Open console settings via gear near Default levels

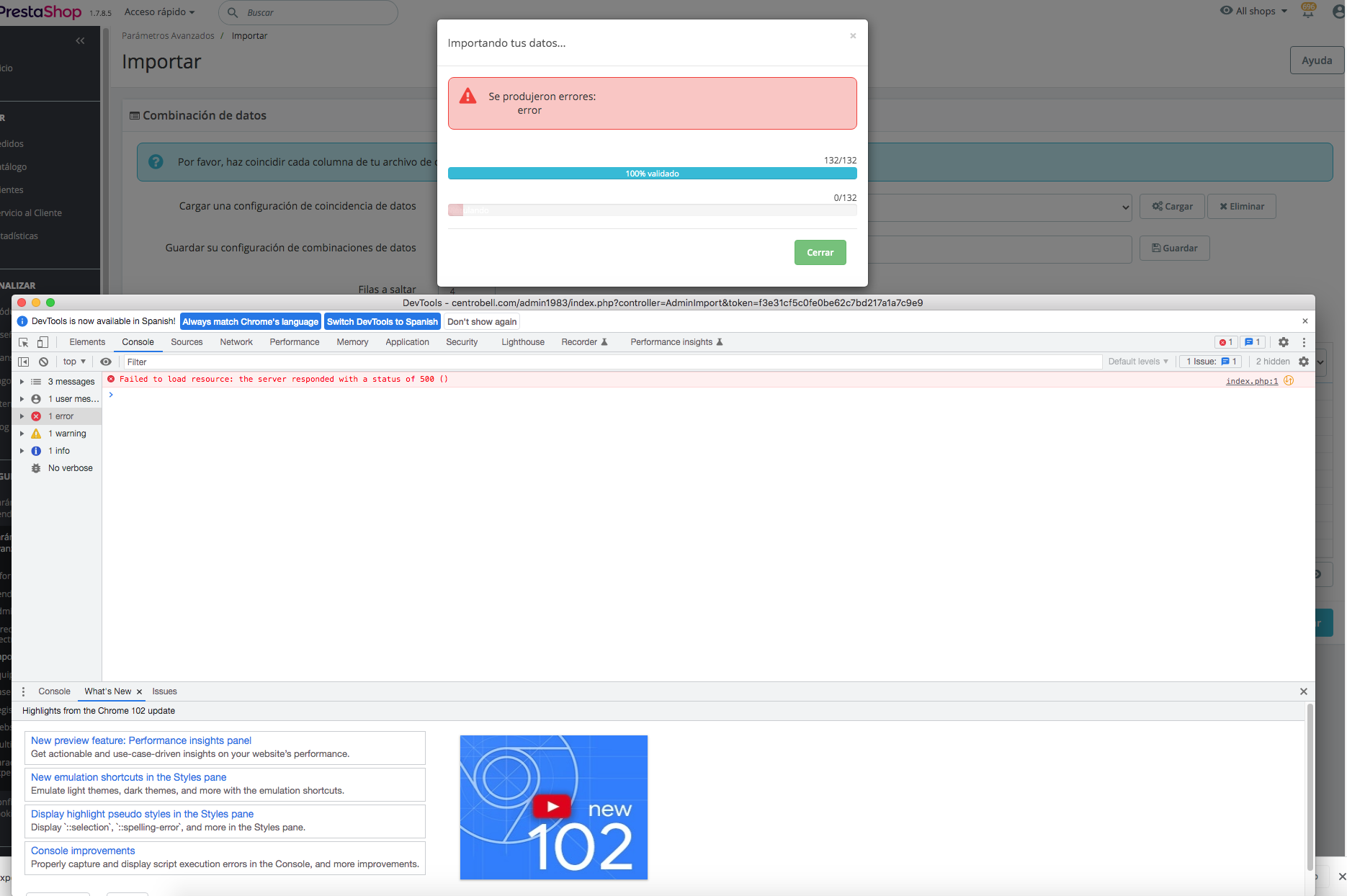point(1304,362)
